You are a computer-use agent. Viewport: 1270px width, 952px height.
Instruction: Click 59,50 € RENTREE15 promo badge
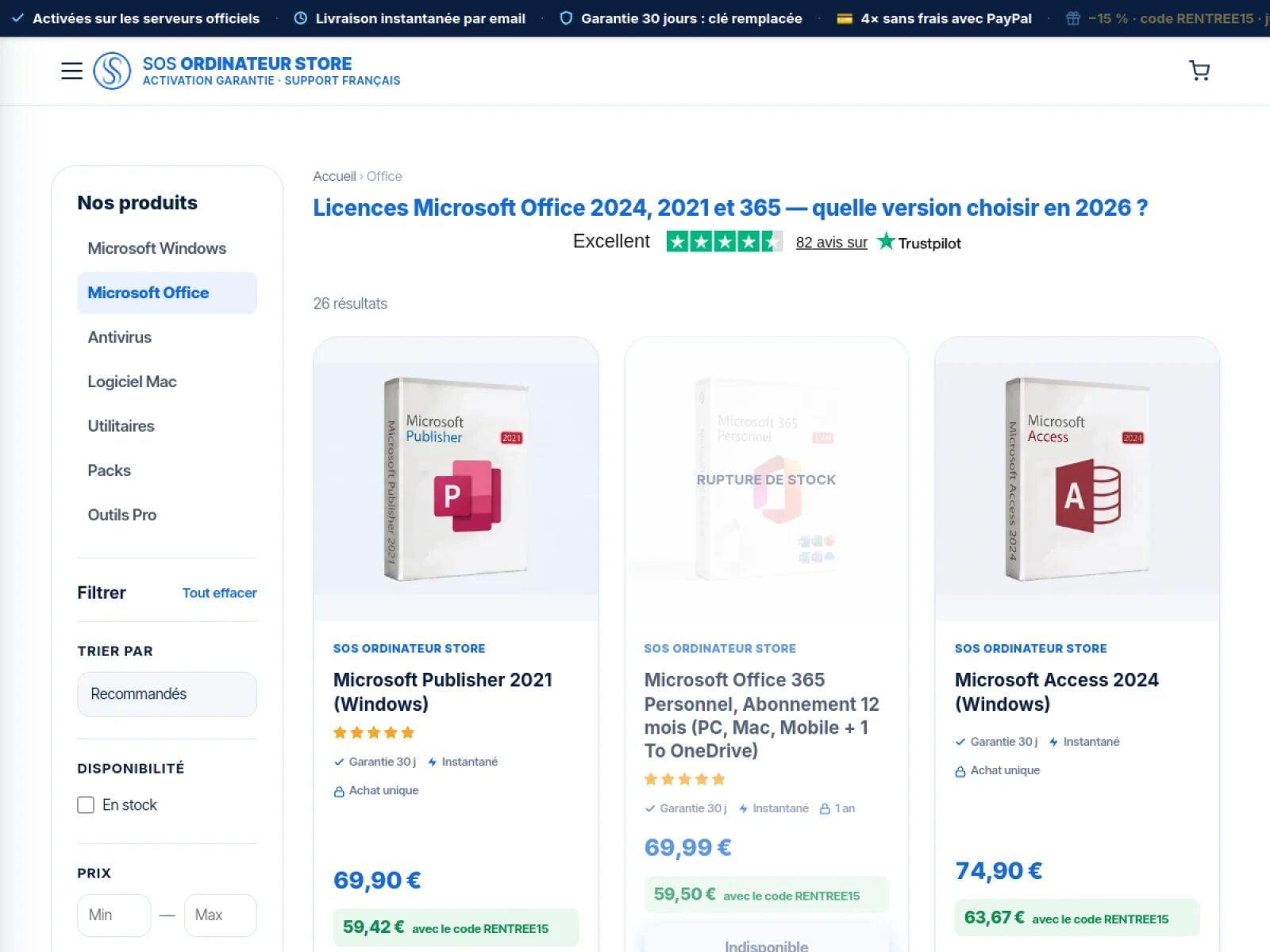[766, 895]
